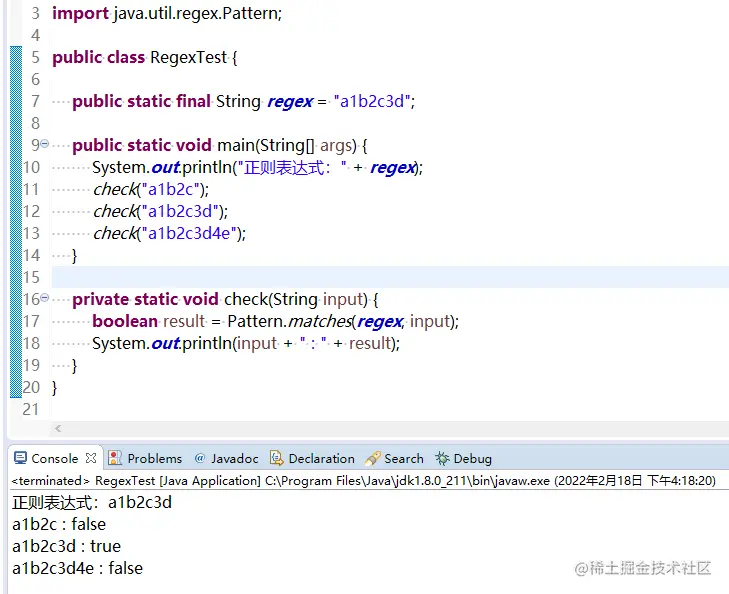
Task: Click the Javadoc @ icon
Action: click(x=199, y=458)
